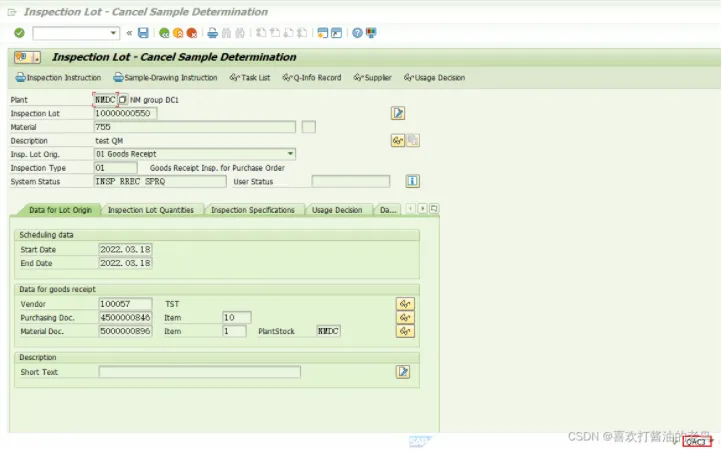
Task: Click the purchasing Item field 10
Action: [237, 318]
